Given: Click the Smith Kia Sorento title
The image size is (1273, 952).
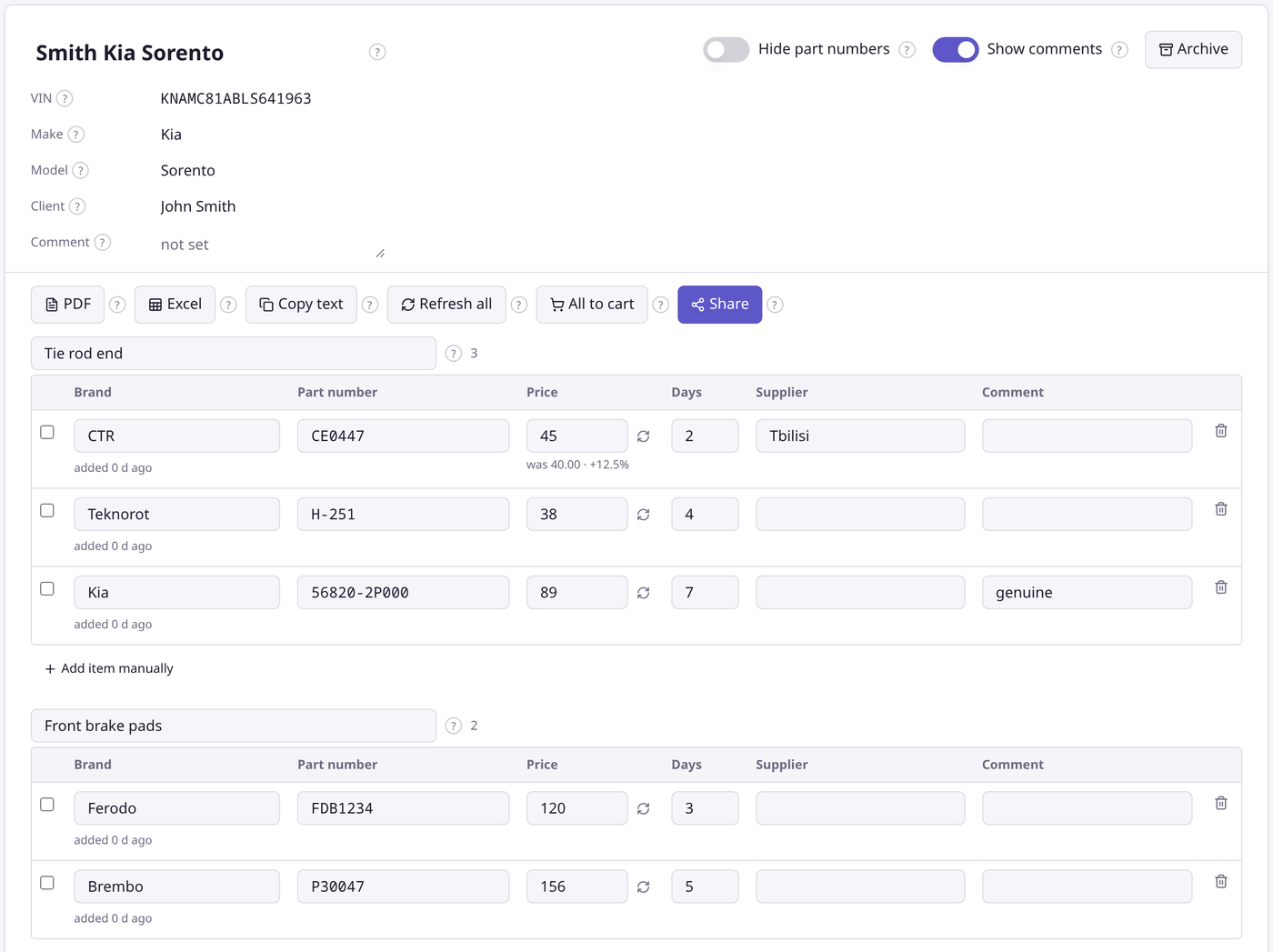Looking at the screenshot, I should pos(130,53).
